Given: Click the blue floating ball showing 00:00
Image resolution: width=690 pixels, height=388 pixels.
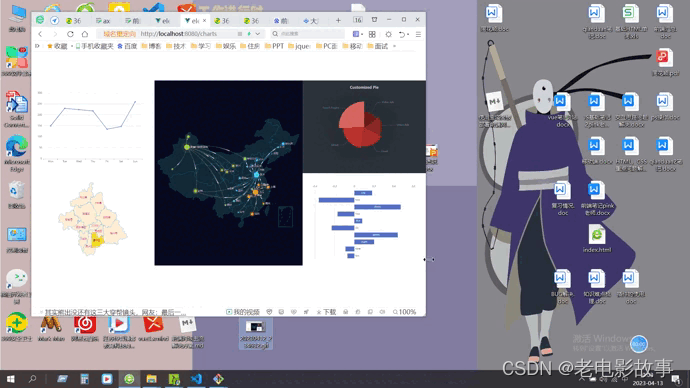Looking at the screenshot, I should pyautogui.click(x=639, y=344).
